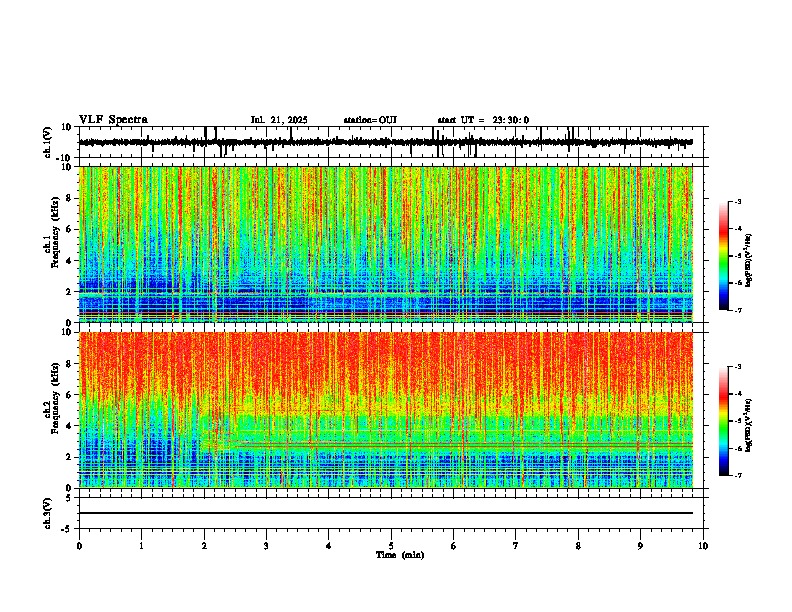792x612 pixels.
Task: Click the log(PSD) label beside ch.2 colorbar
Action: 748,425
